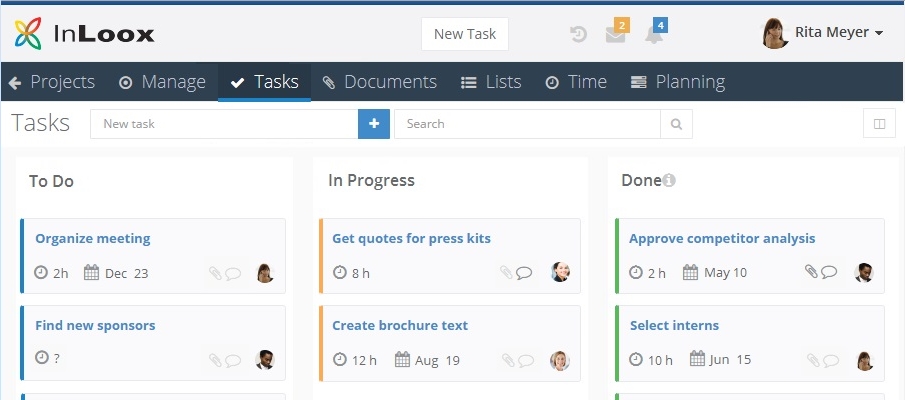905x400 pixels.
Task: Click paperclip on Get quotes for press kits
Action: [506, 272]
